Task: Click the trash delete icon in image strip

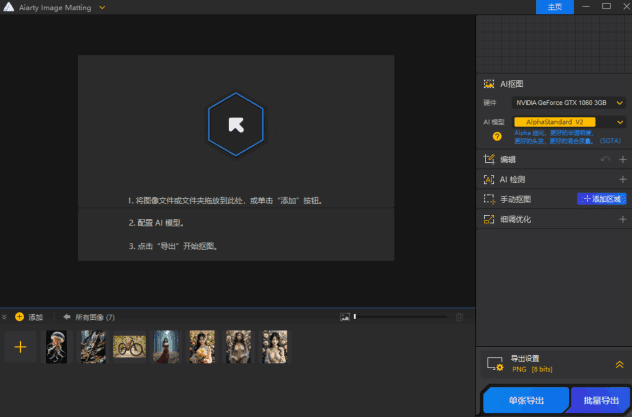Action: pyautogui.click(x=460, y=317)
